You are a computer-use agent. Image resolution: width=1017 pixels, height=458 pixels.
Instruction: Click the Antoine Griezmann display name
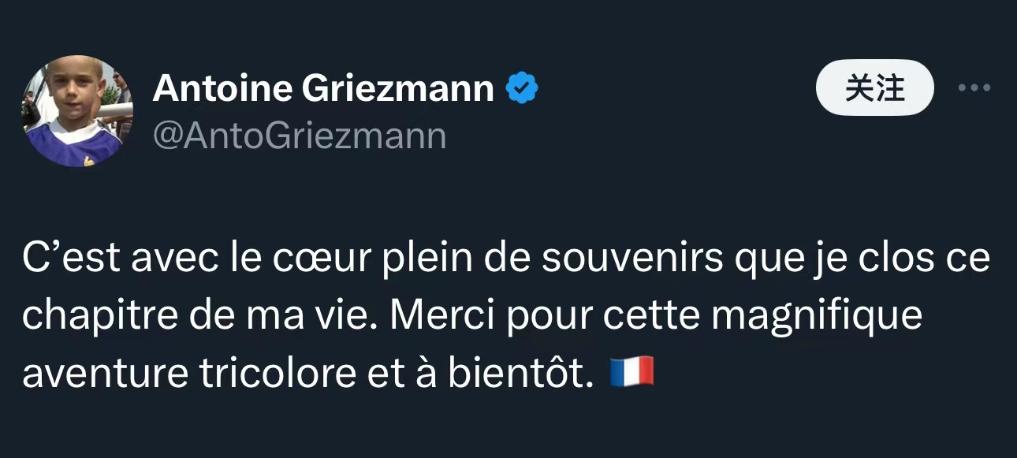click(x=323, y=90)
